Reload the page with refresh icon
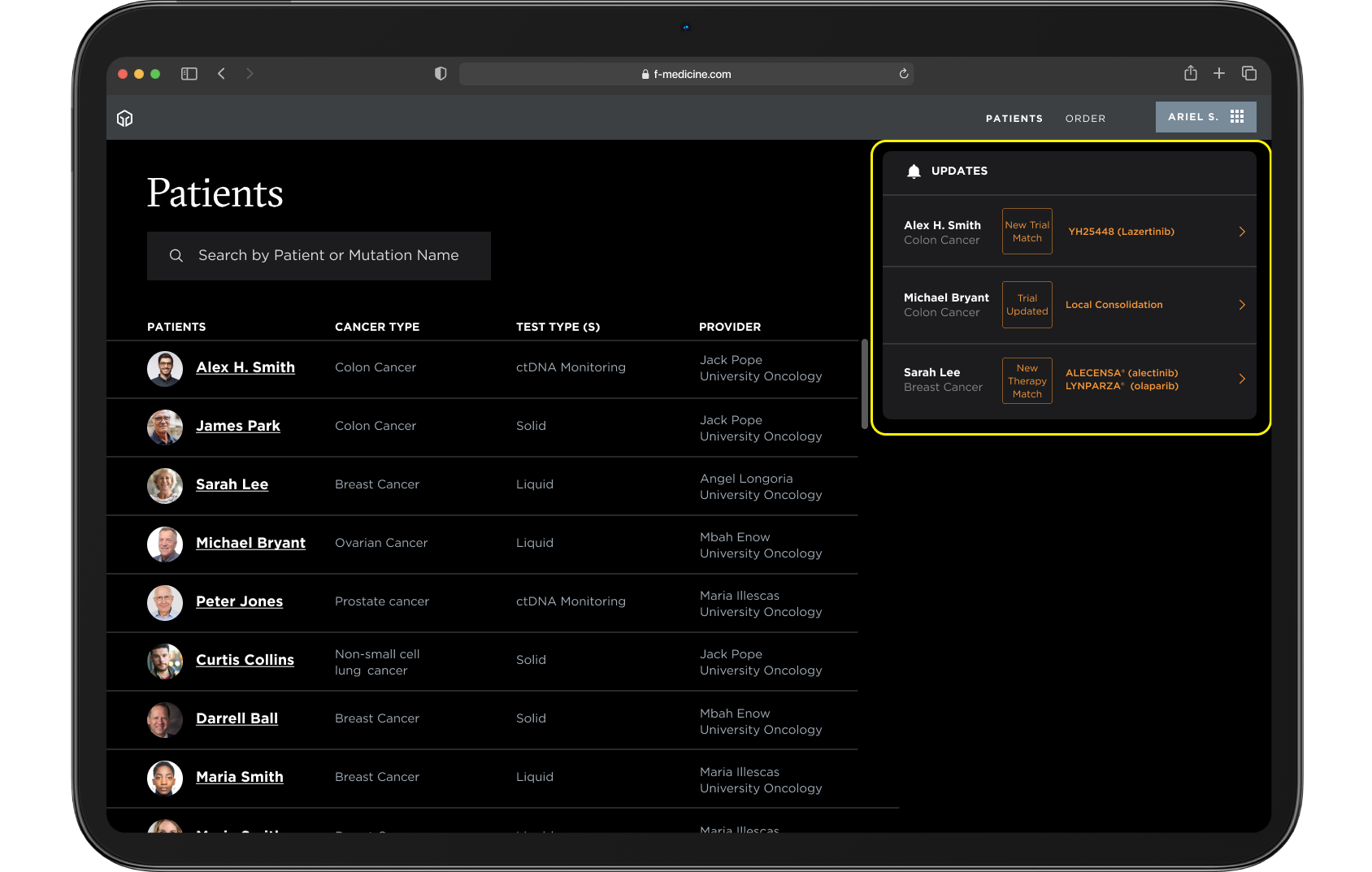This screenshot has width=1372, height=872. (x=903, y=74)
